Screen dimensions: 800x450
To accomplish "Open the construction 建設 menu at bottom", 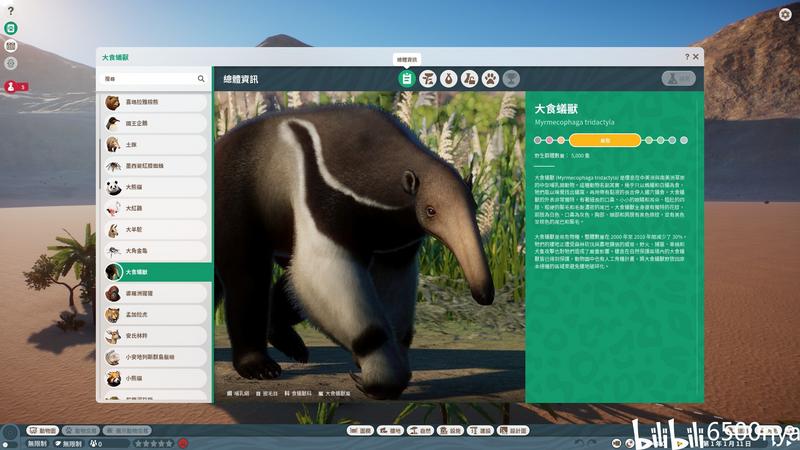I will coord(481,431).
